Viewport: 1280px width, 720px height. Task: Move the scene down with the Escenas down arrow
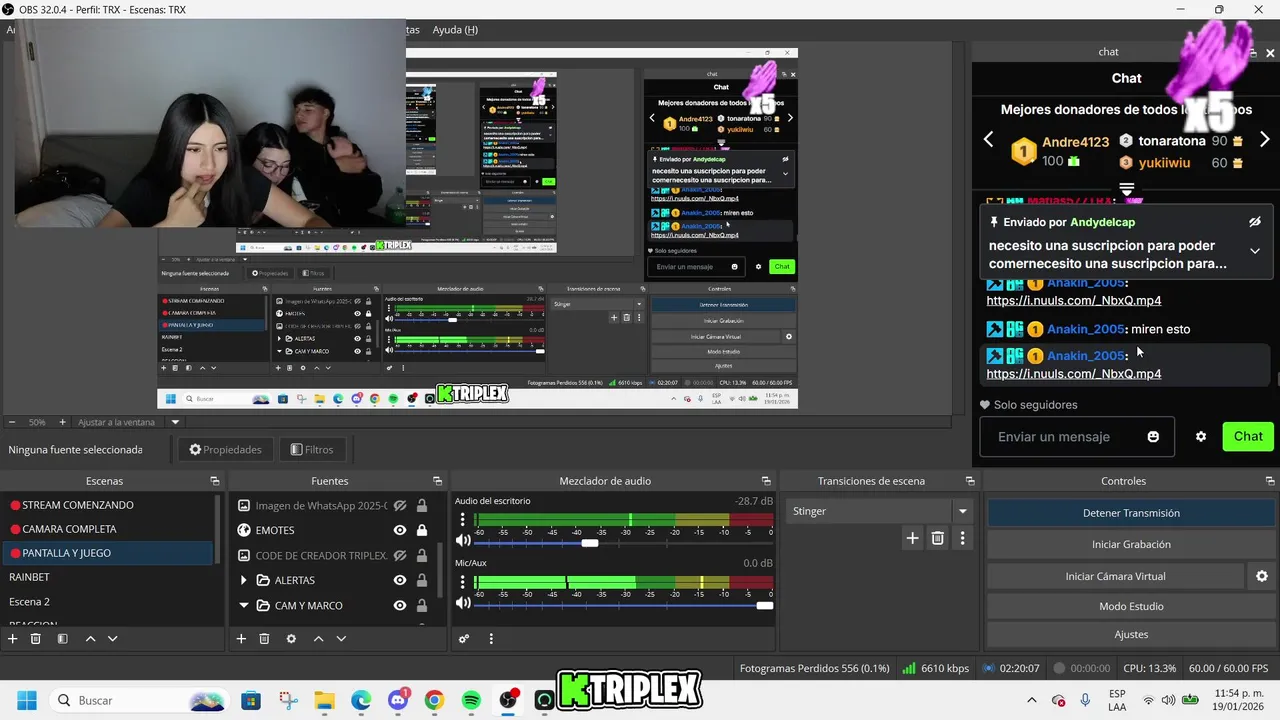point(112,638)
